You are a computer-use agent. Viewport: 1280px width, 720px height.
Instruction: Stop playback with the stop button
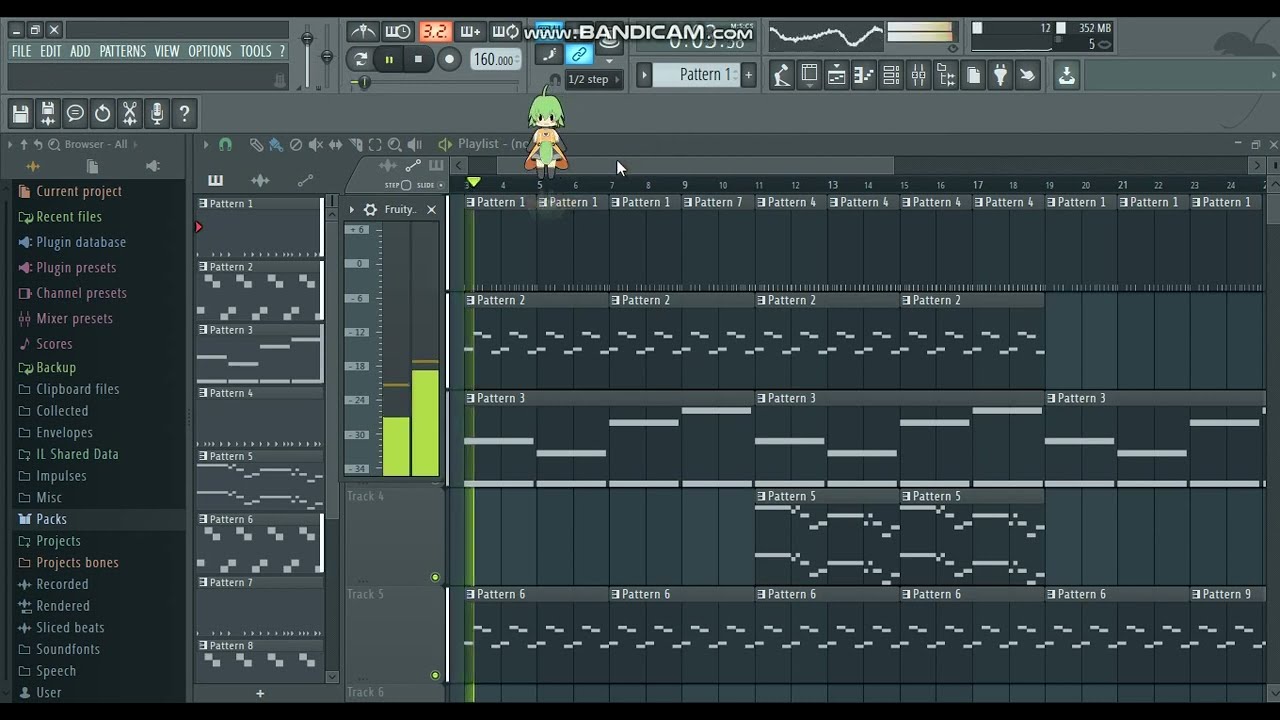tap(418, 59)
